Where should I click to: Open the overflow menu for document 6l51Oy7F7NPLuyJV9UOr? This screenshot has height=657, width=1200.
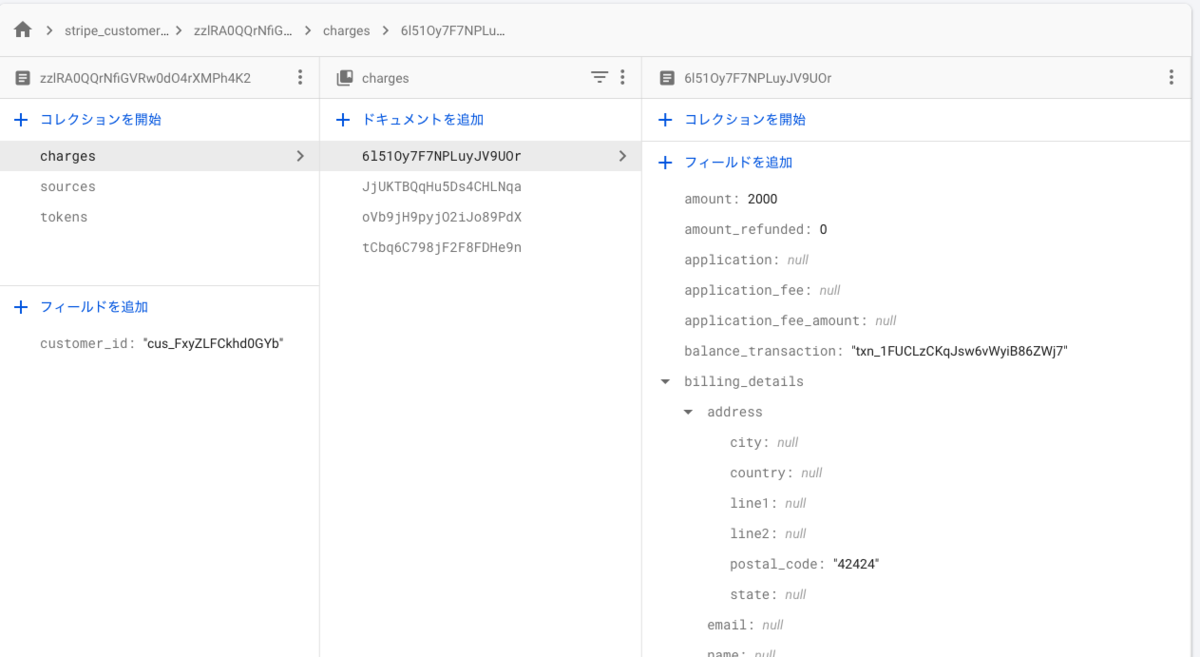tap(1172, 77)
